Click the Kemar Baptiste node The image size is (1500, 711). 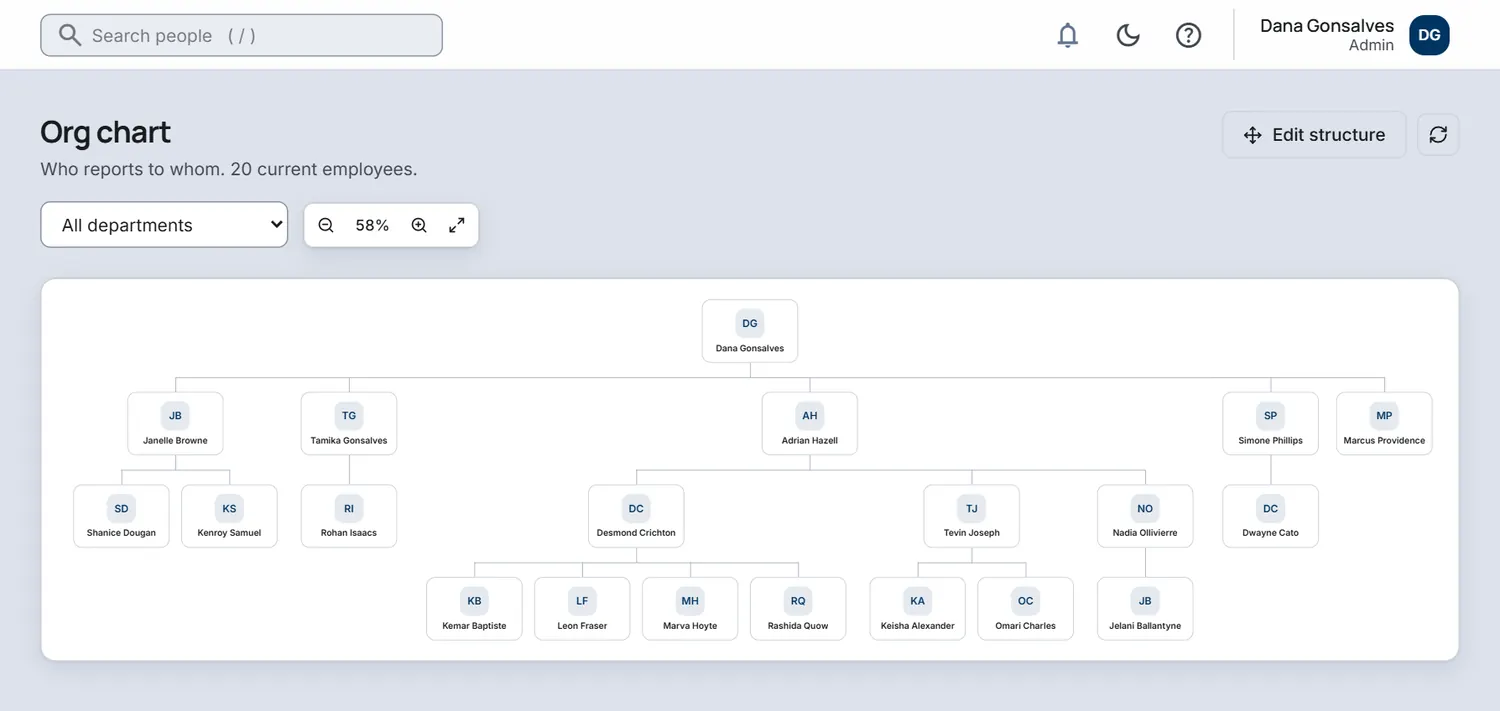[474, 608]
